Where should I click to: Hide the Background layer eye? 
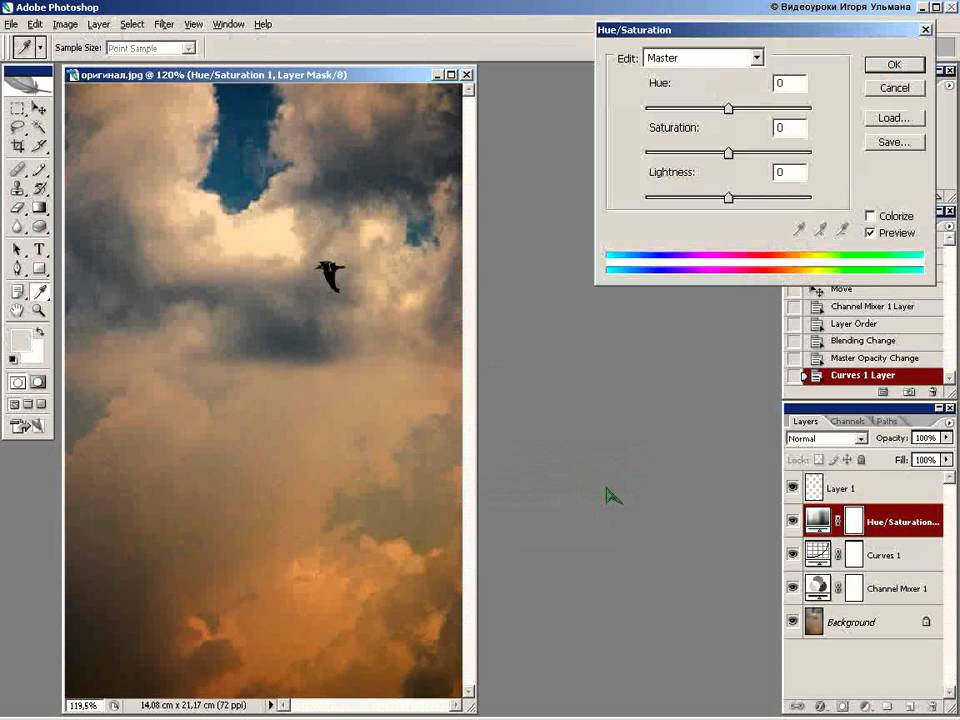pyautogui.click(x=793, y=621)
